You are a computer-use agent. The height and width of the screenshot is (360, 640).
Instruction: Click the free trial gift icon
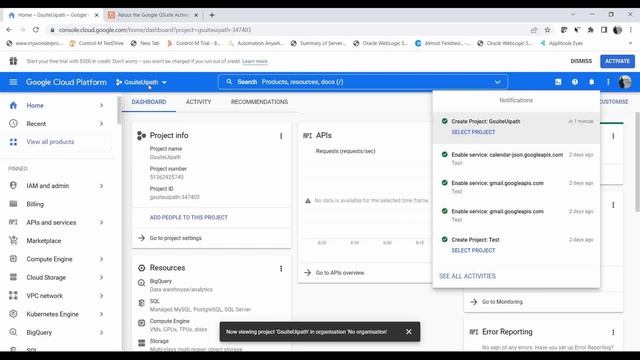click(13, 61)
